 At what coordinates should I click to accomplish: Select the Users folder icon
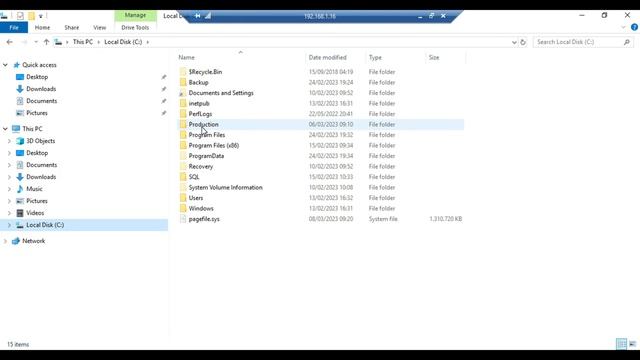coord(183,198)
